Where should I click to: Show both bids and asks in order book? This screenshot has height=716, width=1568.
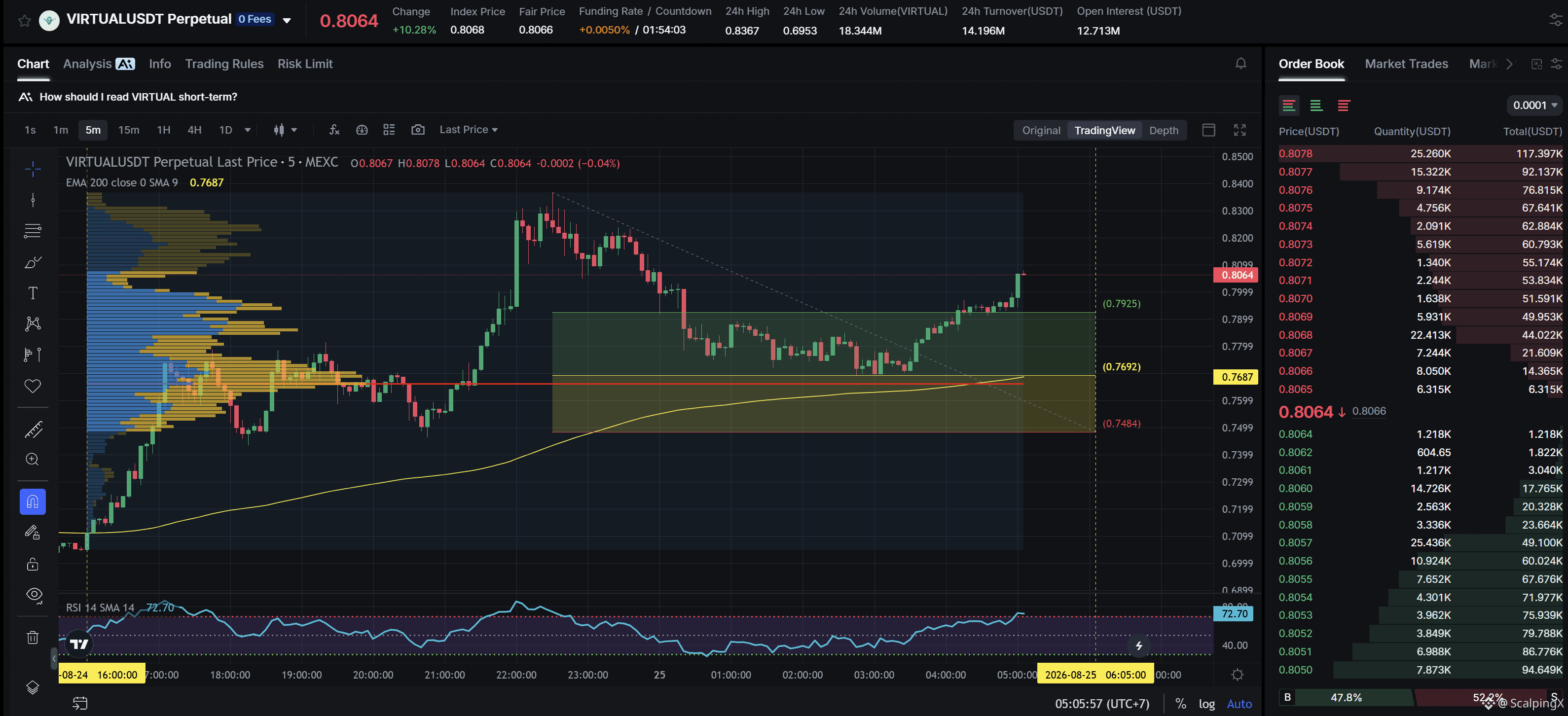1289,105
